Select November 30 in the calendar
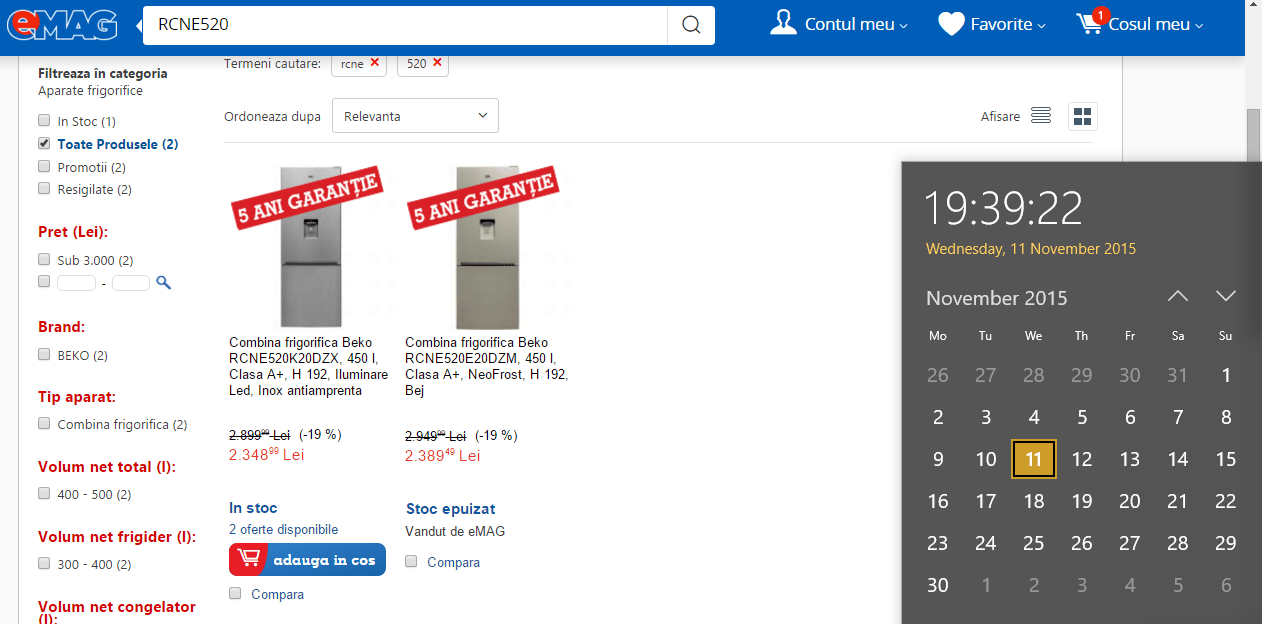Screen dimensions: 1262x624 click(938, 585)
